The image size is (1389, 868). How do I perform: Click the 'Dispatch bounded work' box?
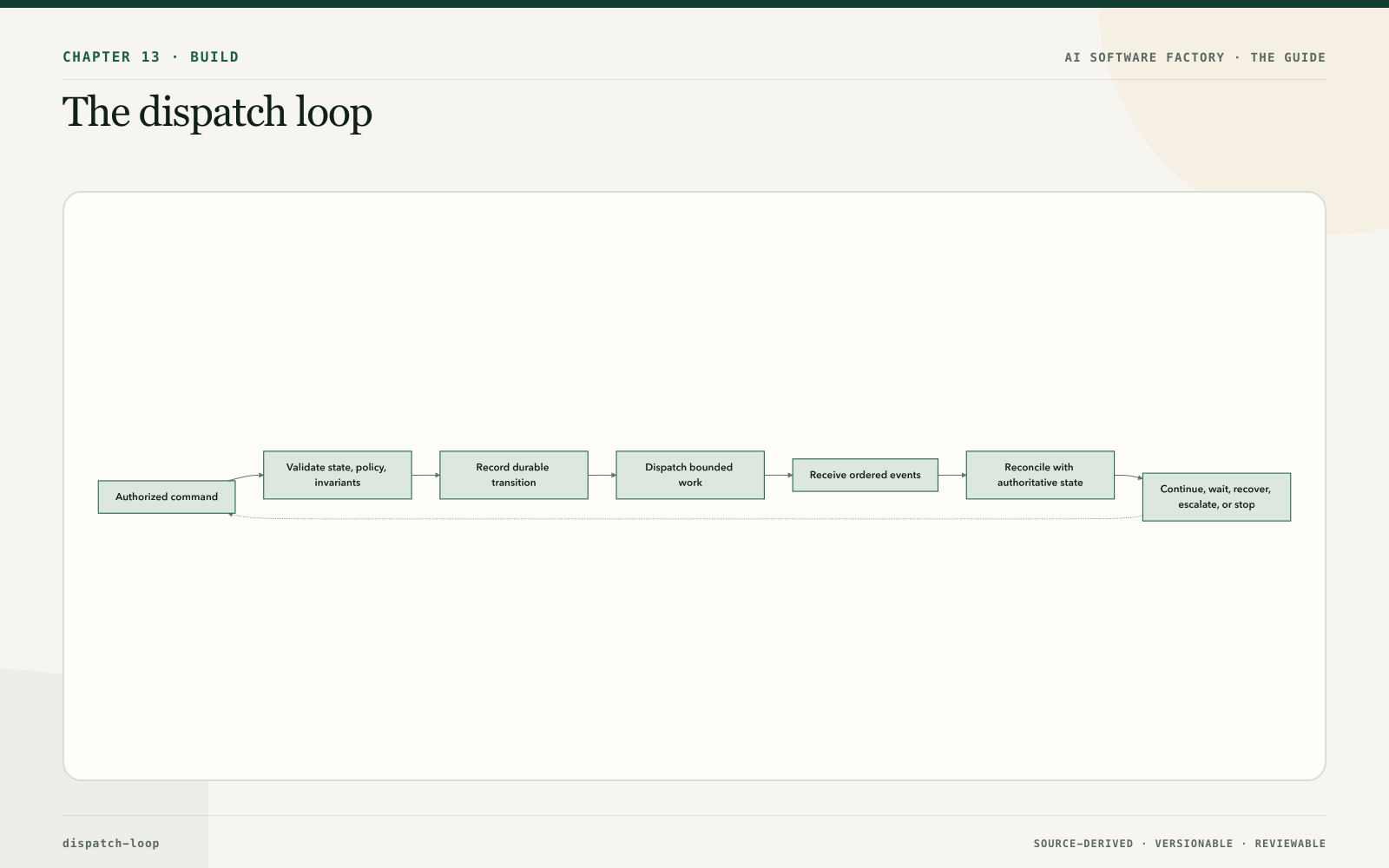click(690, 475)
